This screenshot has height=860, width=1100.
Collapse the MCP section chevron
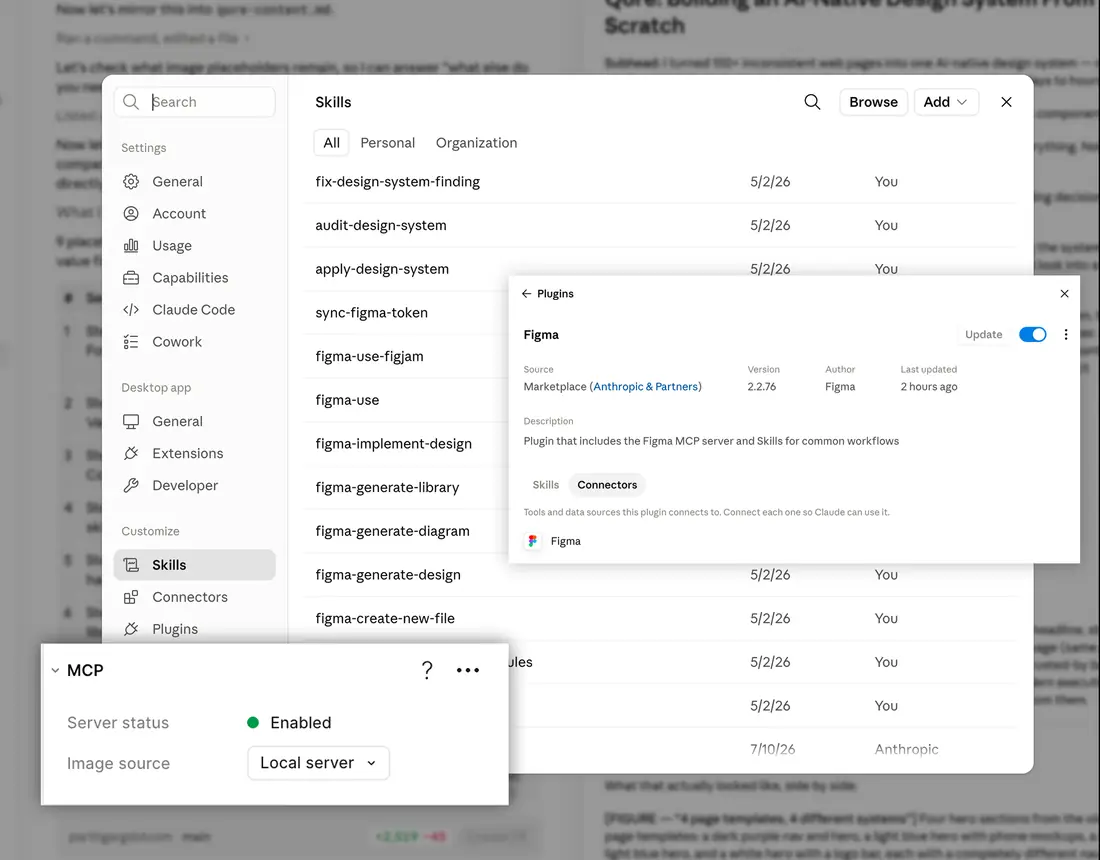click(x=55, y=671)
